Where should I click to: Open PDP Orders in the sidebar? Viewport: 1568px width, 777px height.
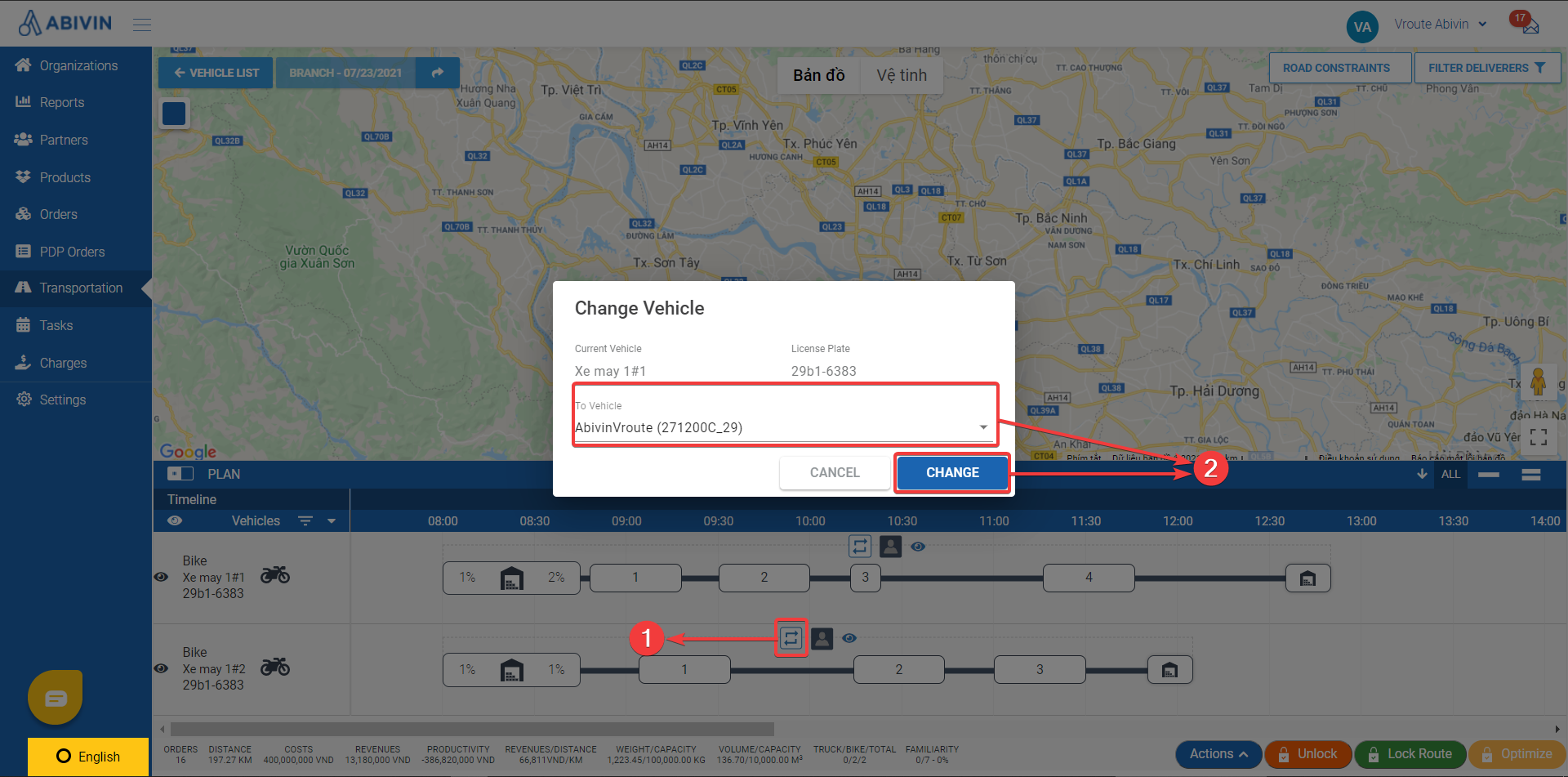[x=76, y=252]
